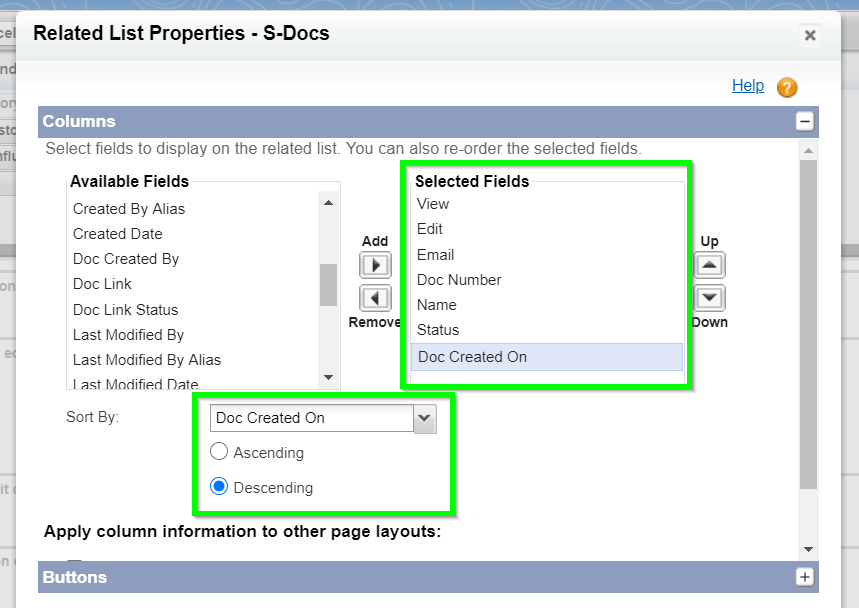
Task: Select Doc Link Status in Available Fields
Action: point(194,309)
